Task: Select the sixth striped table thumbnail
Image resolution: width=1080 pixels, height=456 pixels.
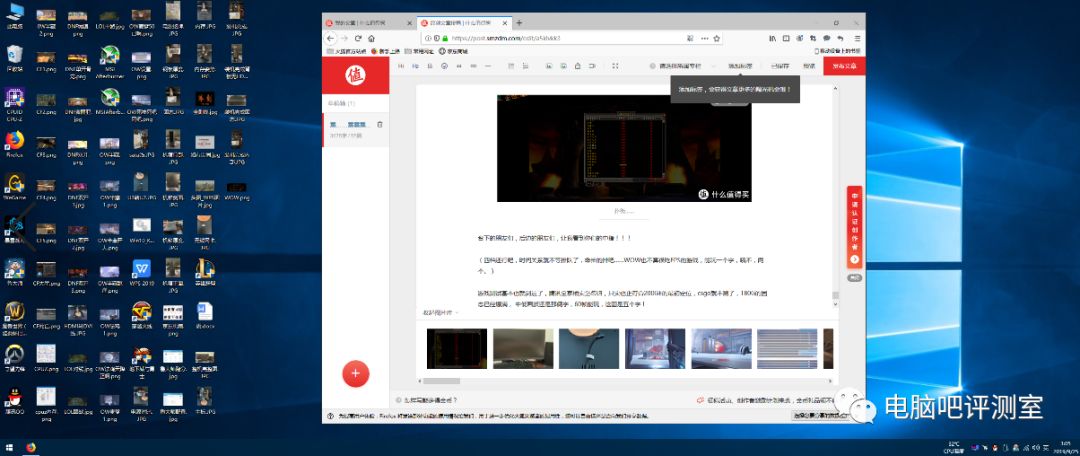Action: click(x=787, y=349)
